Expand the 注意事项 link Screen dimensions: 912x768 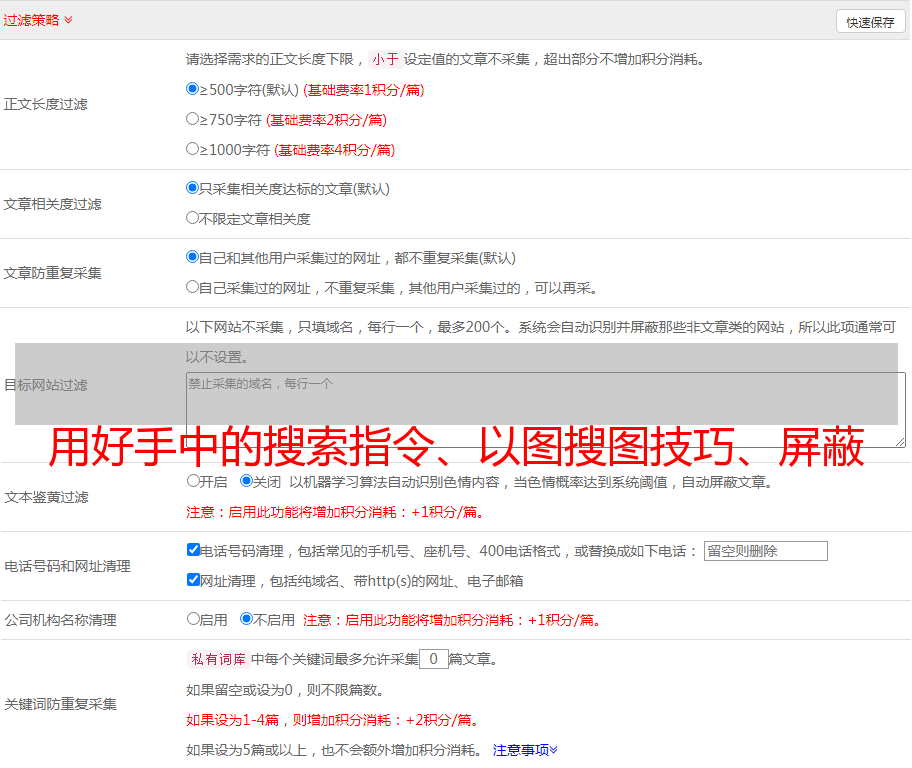pos(525,750)
